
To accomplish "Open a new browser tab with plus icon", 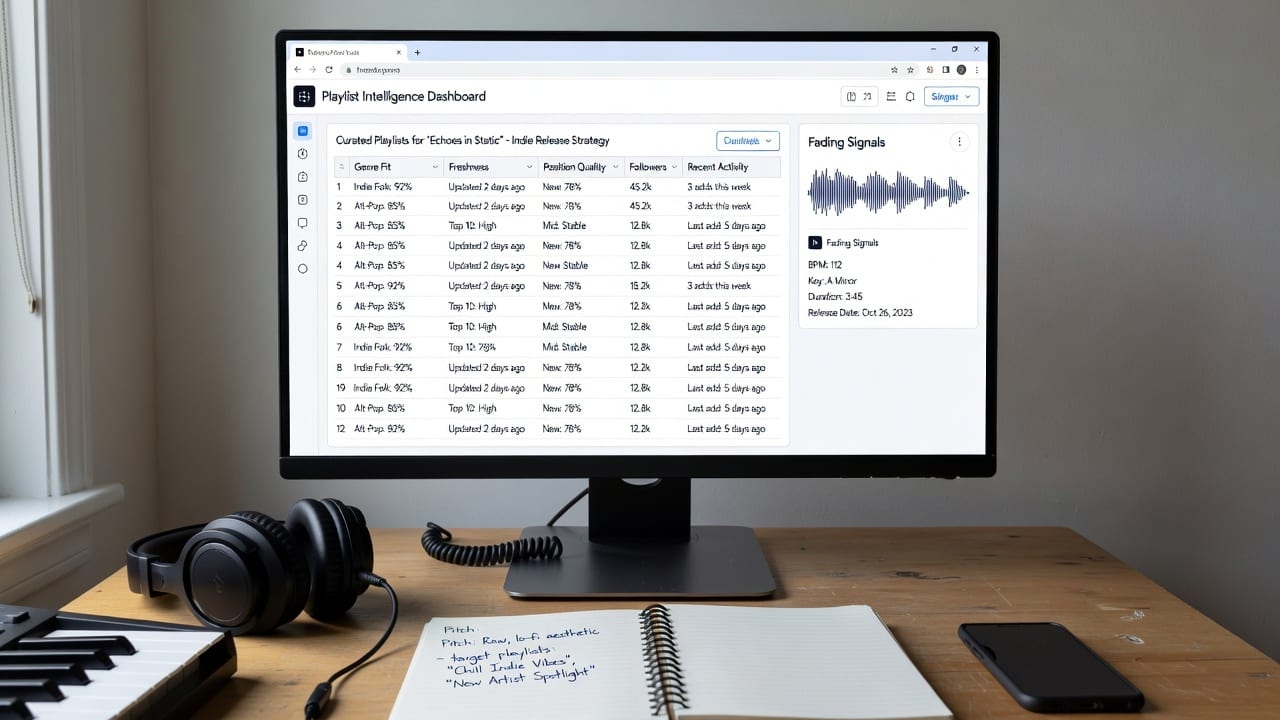I will (417, 52).
